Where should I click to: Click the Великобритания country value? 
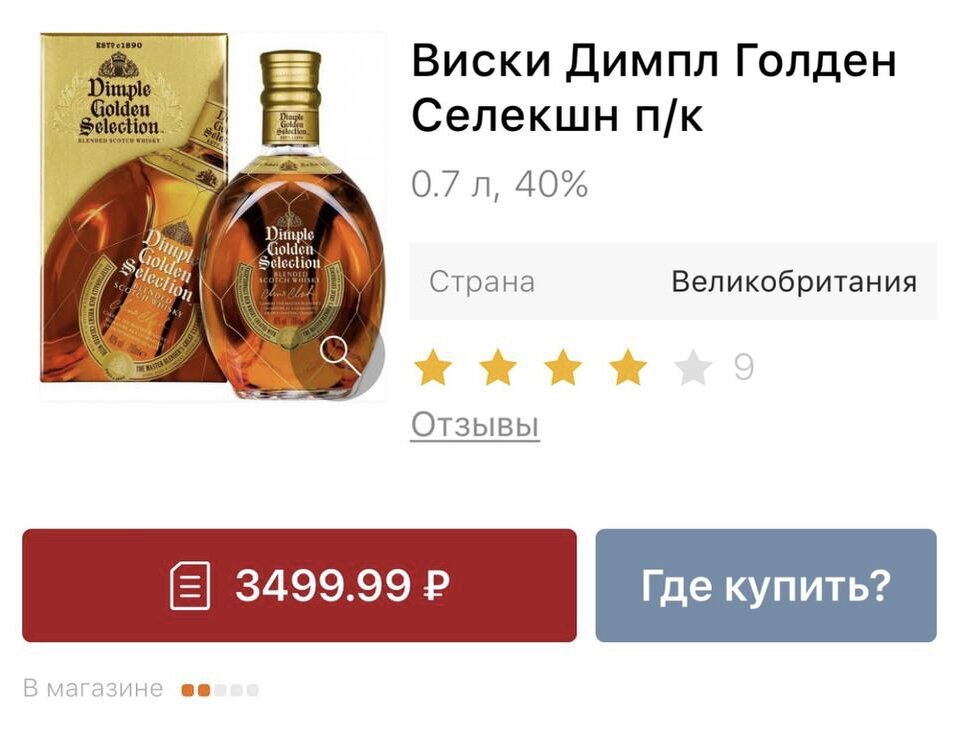pos(794,282)
